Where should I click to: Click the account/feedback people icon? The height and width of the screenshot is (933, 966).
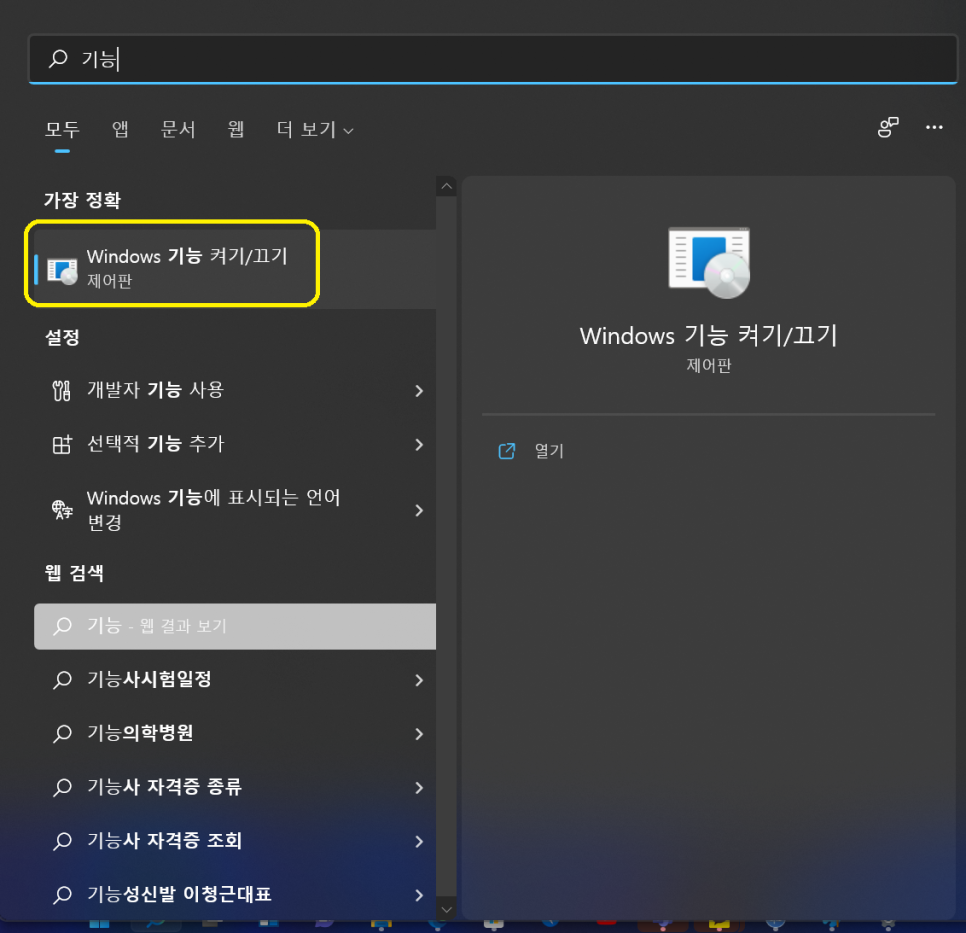(888, 128)
